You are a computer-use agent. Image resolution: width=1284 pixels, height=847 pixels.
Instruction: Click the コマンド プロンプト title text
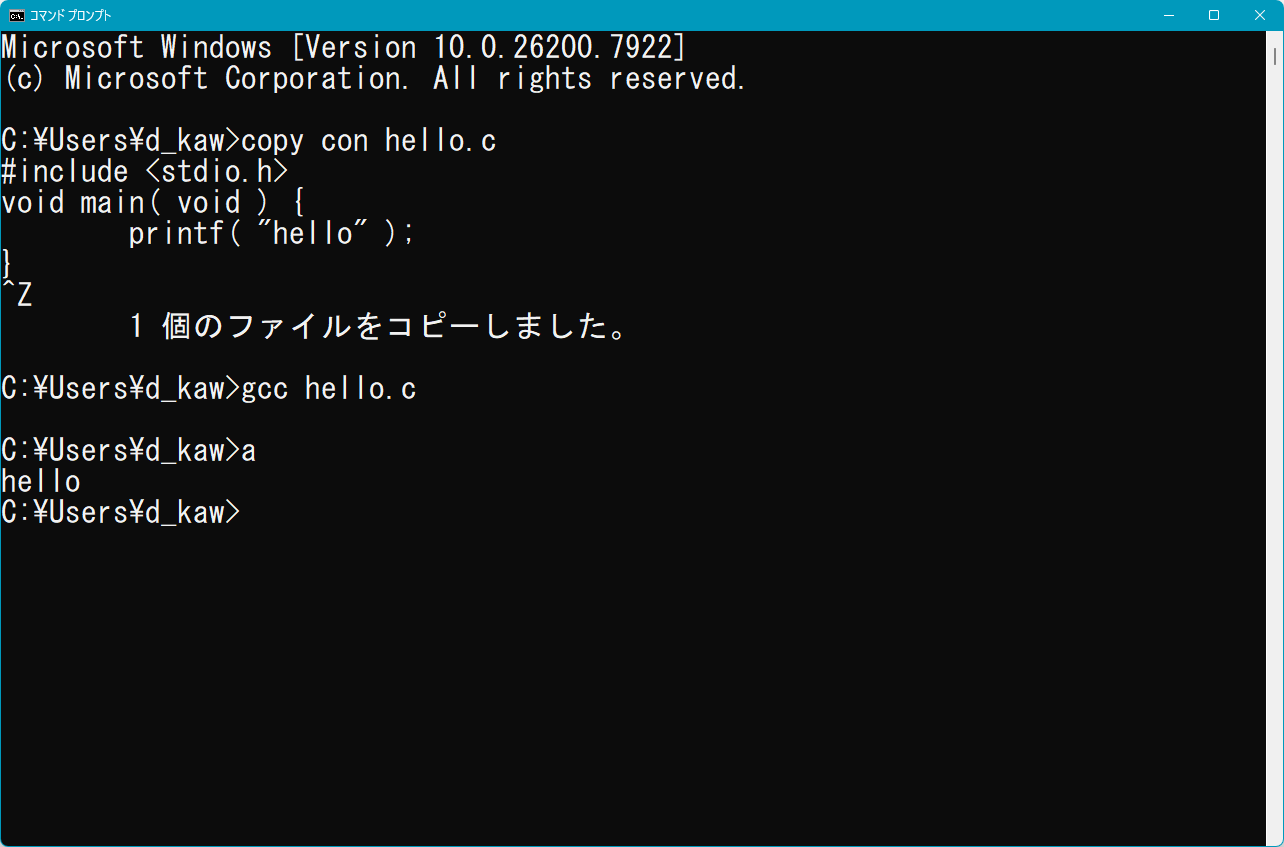click(x=71, y=15)
